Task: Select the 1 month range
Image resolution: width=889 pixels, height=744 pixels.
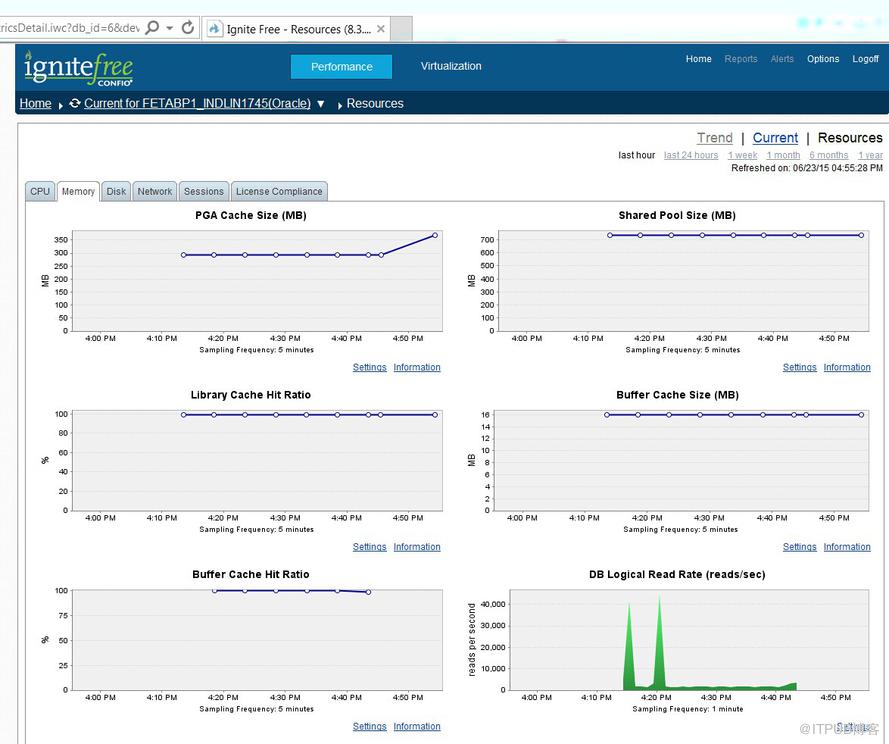Action: 783,155
